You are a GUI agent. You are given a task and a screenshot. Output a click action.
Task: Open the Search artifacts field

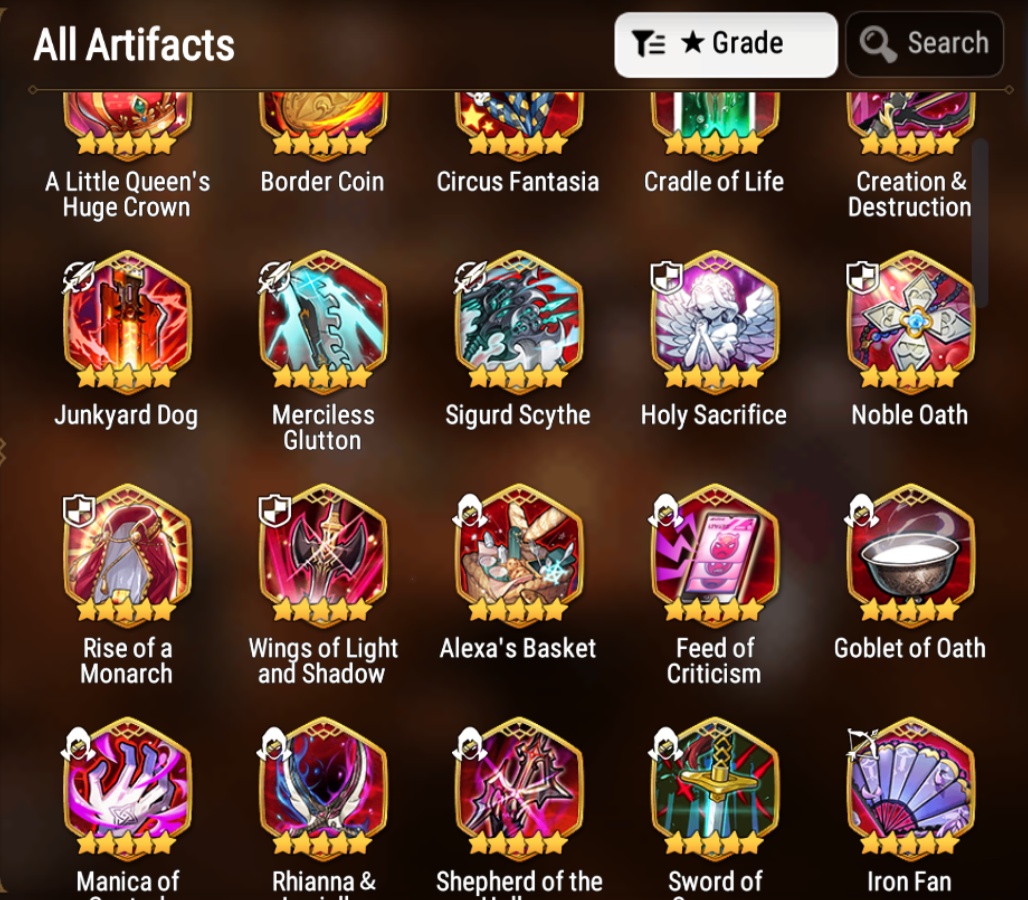pyautogui.click(x=924, y=45)
